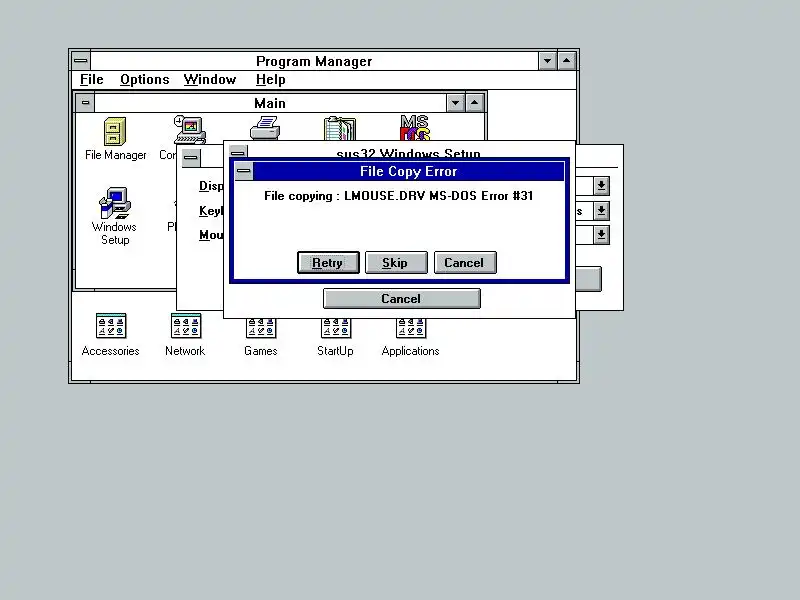This screenshot has width=800, height=600.
Task: Open Window menu in Program Manager
Action: click(x=210, y=80)
